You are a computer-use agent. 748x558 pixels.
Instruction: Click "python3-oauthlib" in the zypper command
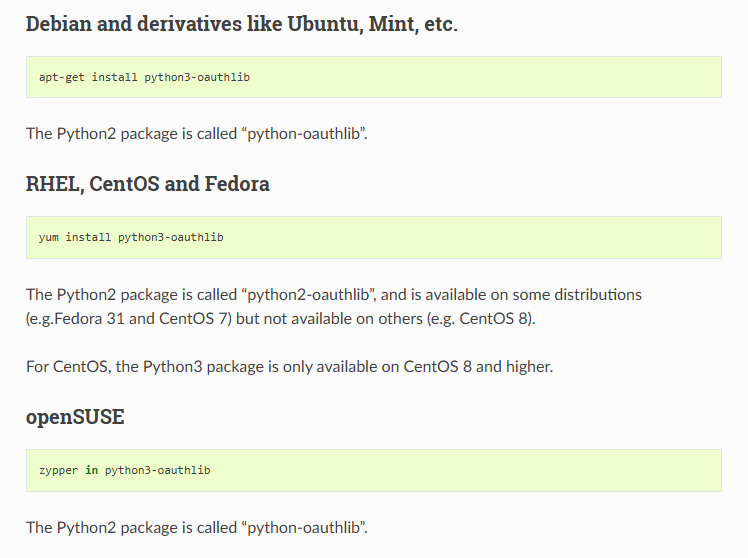(157, 470)
